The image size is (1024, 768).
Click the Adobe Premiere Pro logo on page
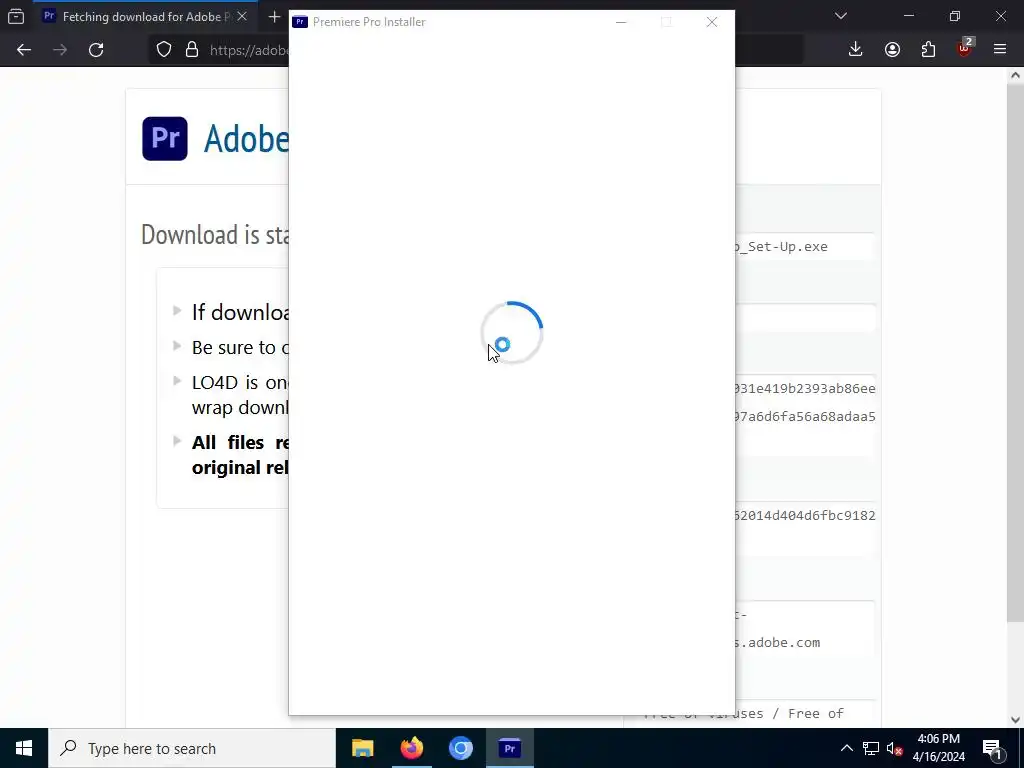[165, 138]
